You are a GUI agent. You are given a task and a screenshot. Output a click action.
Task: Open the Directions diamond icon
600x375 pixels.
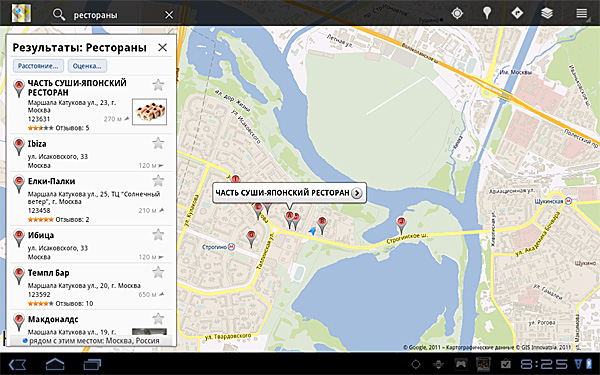(517, 13)
